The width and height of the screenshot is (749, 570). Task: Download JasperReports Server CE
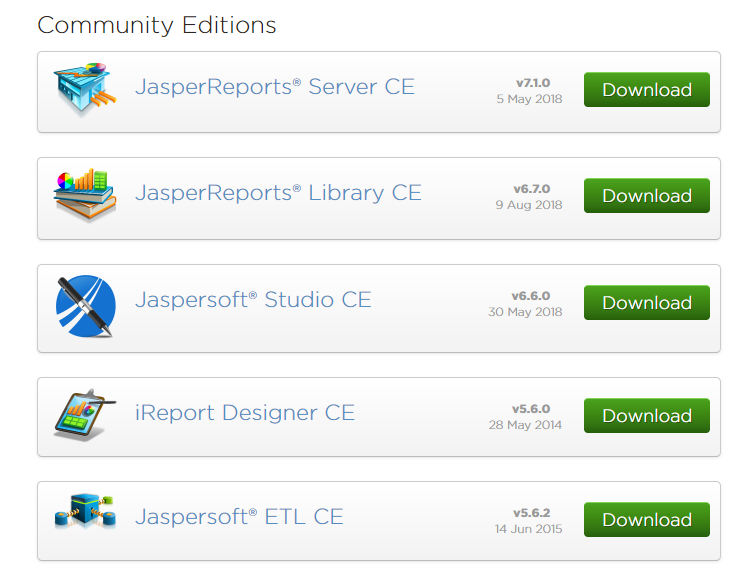(647, 90)
